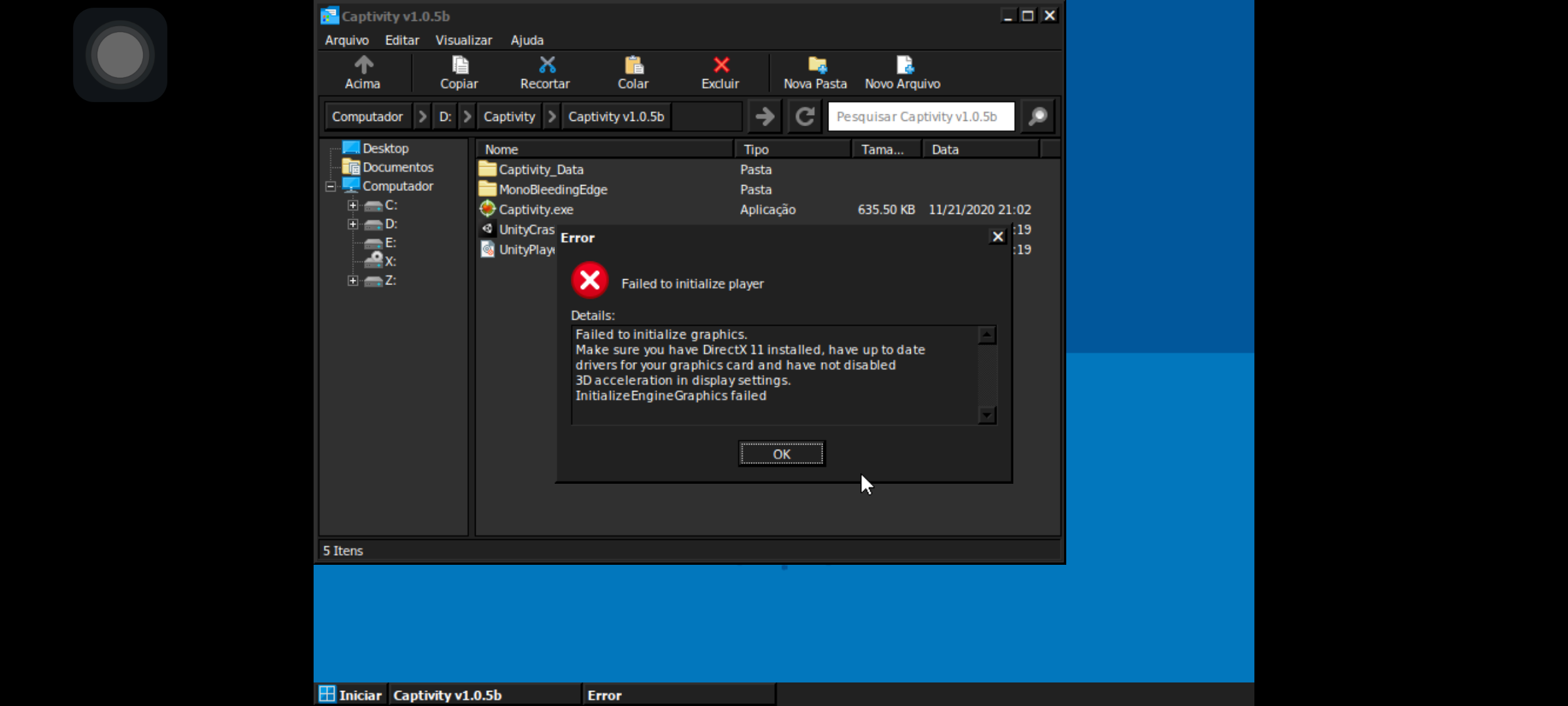Screen dimensions: 1568x706
Task: Open the floating circular assistive button
Action: coord(120,55)
